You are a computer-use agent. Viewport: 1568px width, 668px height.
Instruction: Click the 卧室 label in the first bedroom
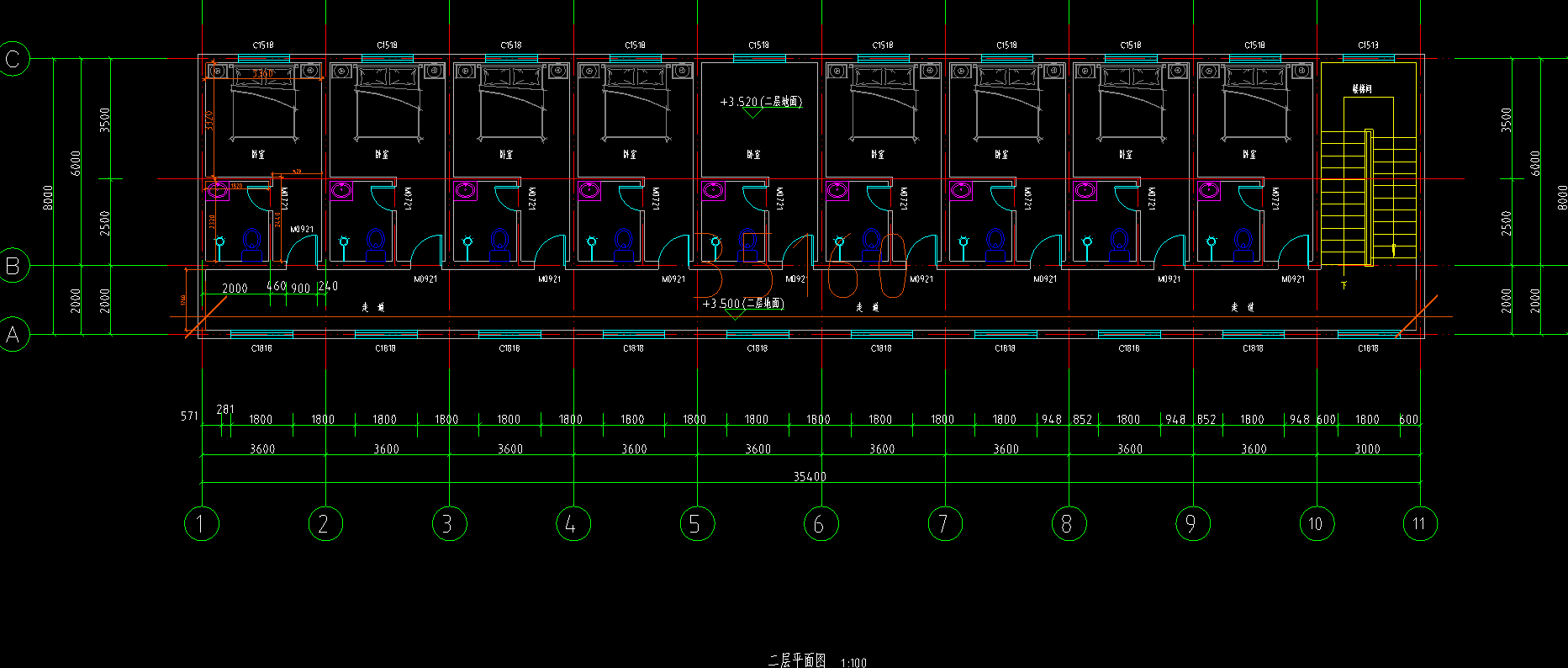258,154
